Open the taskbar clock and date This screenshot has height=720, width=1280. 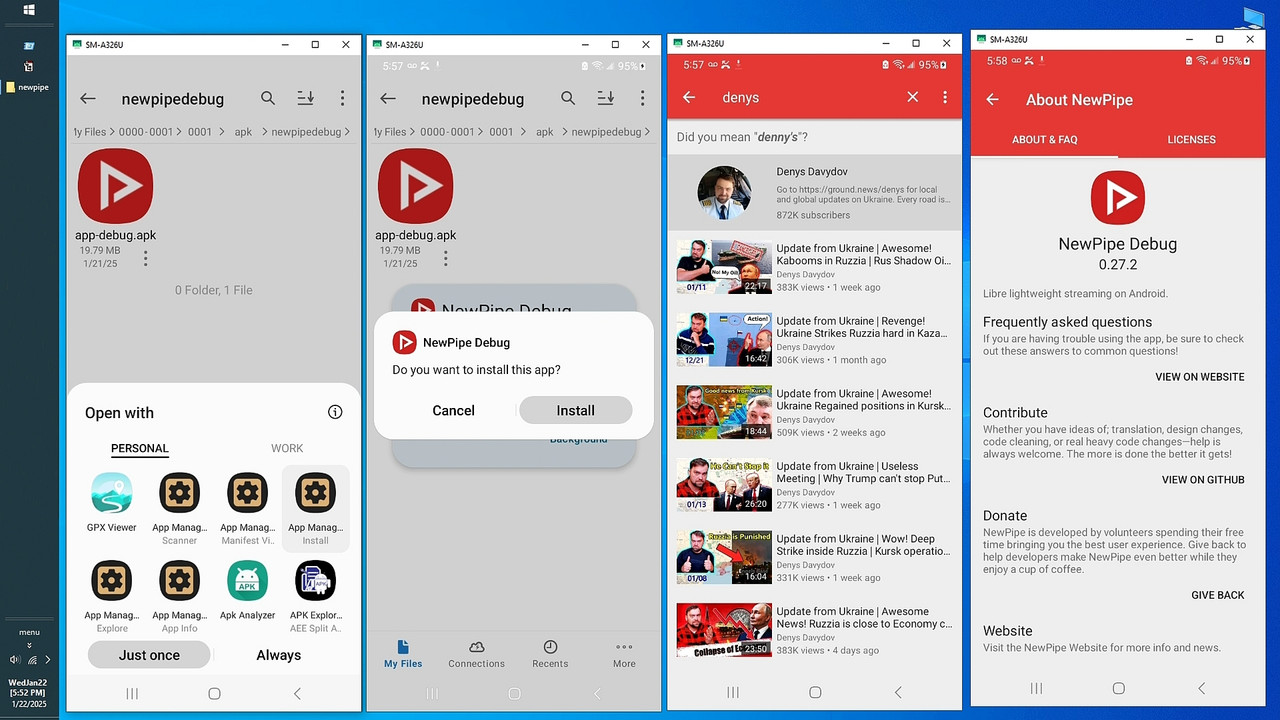[x=29, y=693]
